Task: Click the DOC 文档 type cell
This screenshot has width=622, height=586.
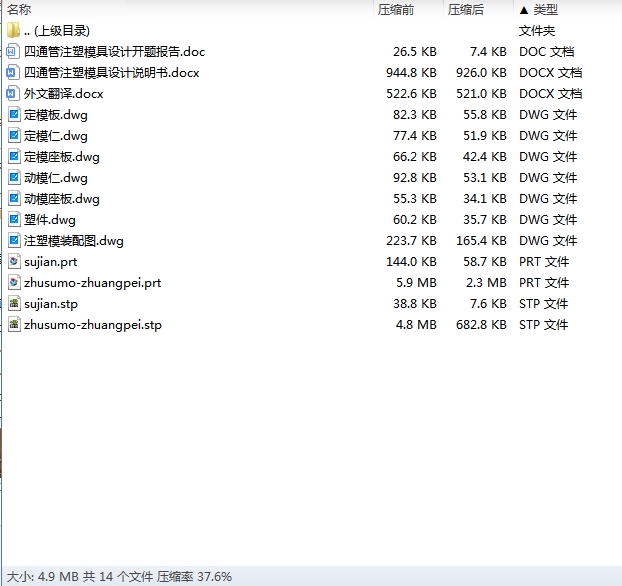Action: (x=547, y=52)
